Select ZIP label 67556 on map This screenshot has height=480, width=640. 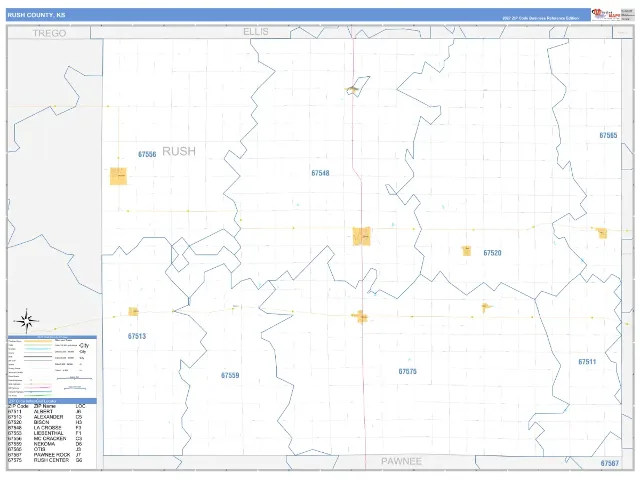tap(147, 154)
